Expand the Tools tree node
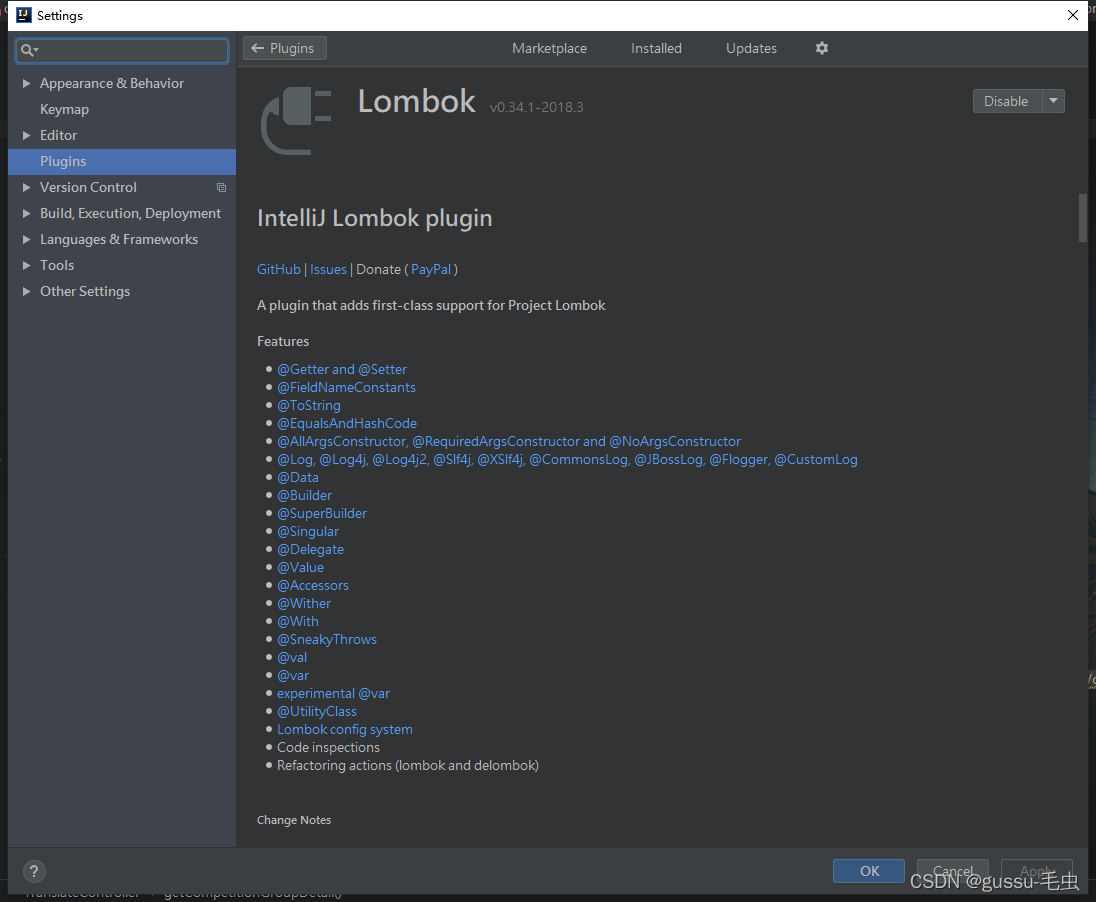Image resolution: width=1096 pixels, height=902 pixels. (27, 265)
